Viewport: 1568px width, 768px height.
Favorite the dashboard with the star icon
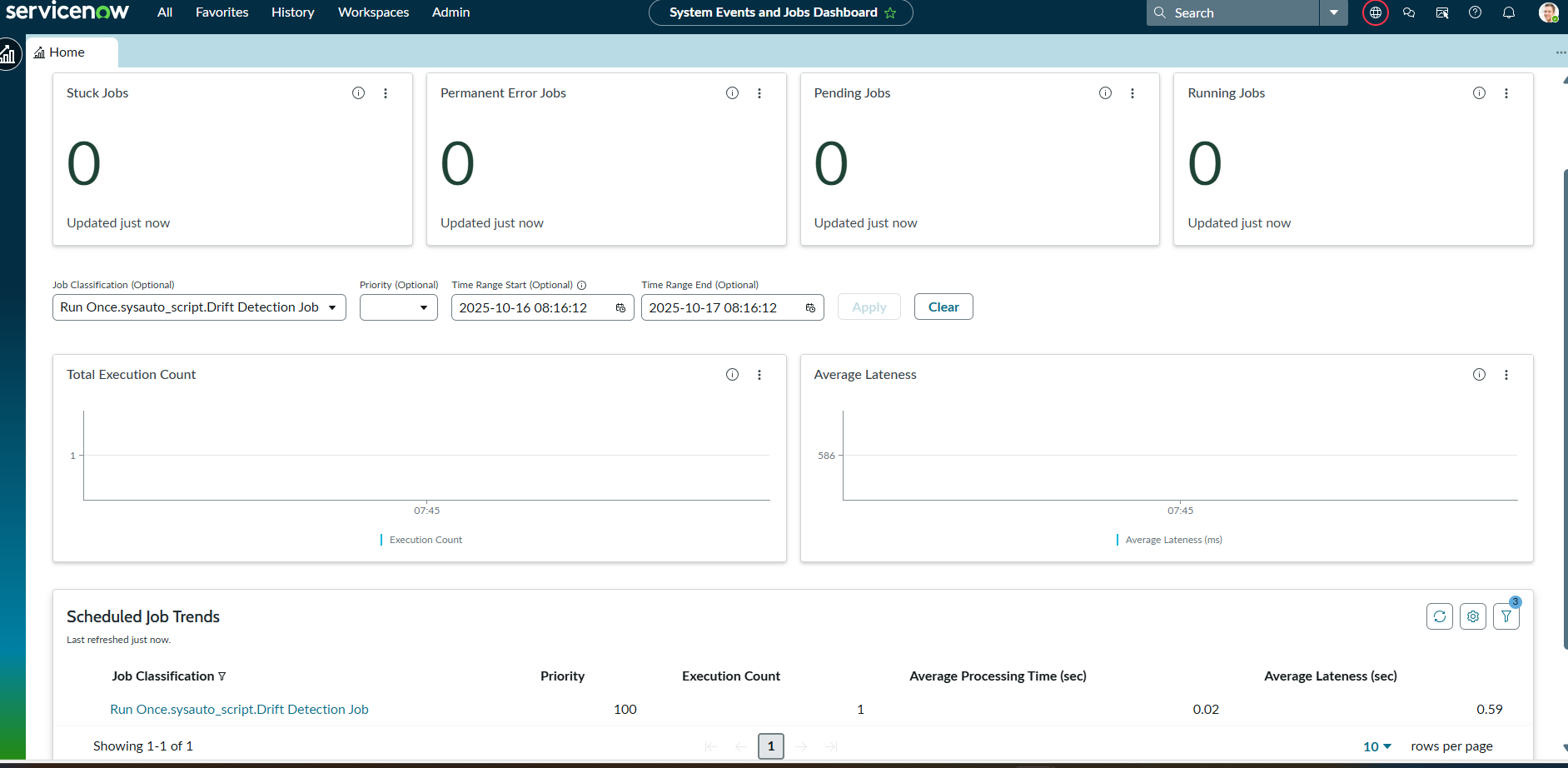890,13
